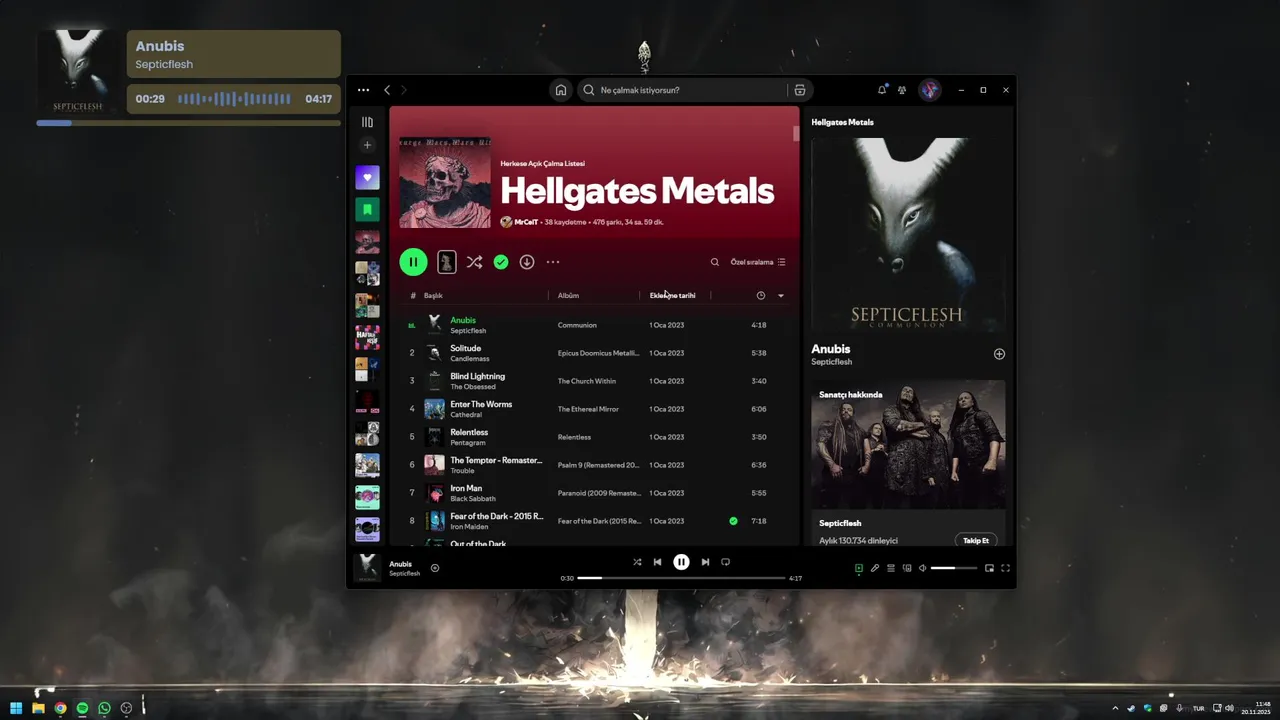Open Liked Songs heart tile
The image size is (1280, 720).
click(x=367, y=178)
